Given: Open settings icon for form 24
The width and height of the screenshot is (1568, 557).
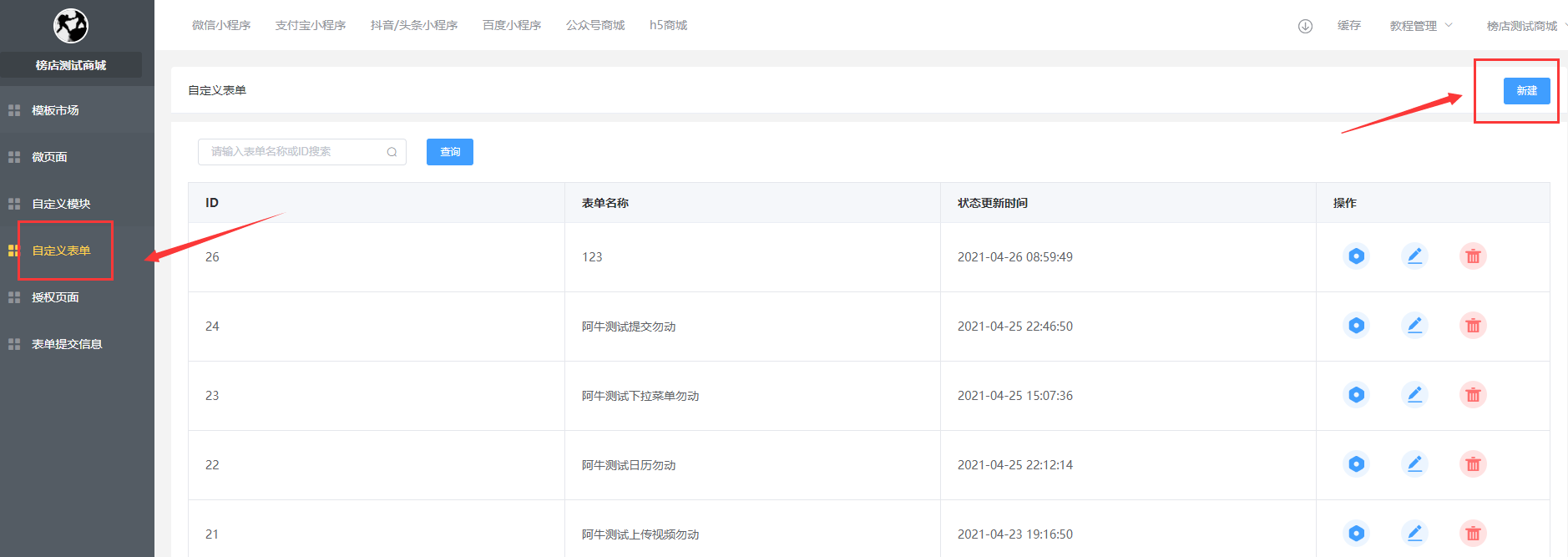Looking at the screenshot, I should 1357,326.
